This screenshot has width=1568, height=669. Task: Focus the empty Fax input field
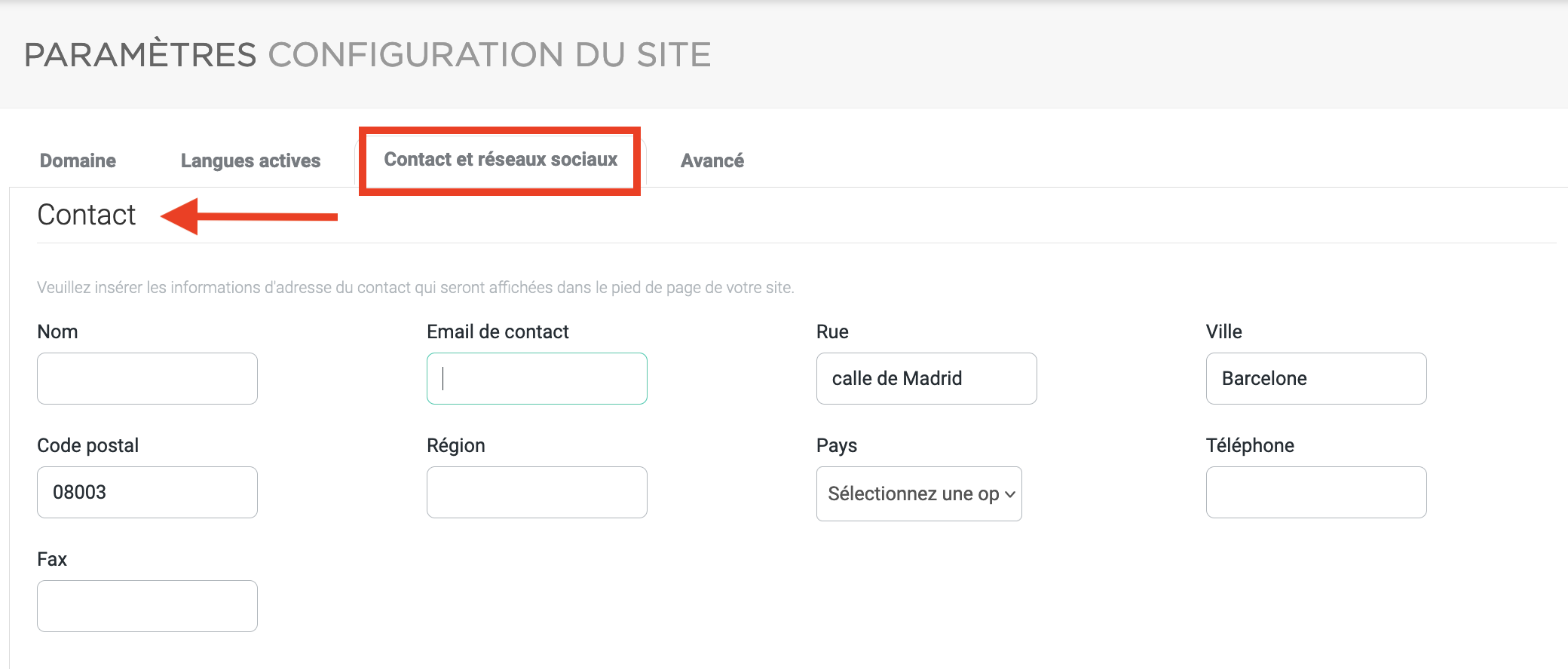147,606
